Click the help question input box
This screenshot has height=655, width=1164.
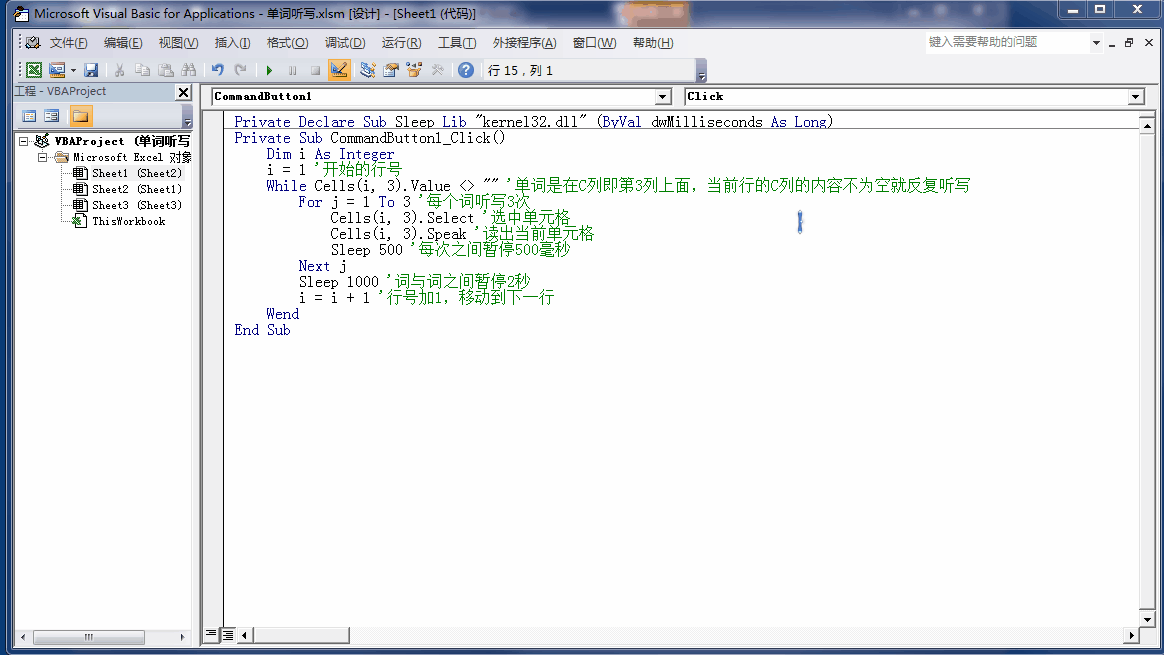coord(1007,42)
